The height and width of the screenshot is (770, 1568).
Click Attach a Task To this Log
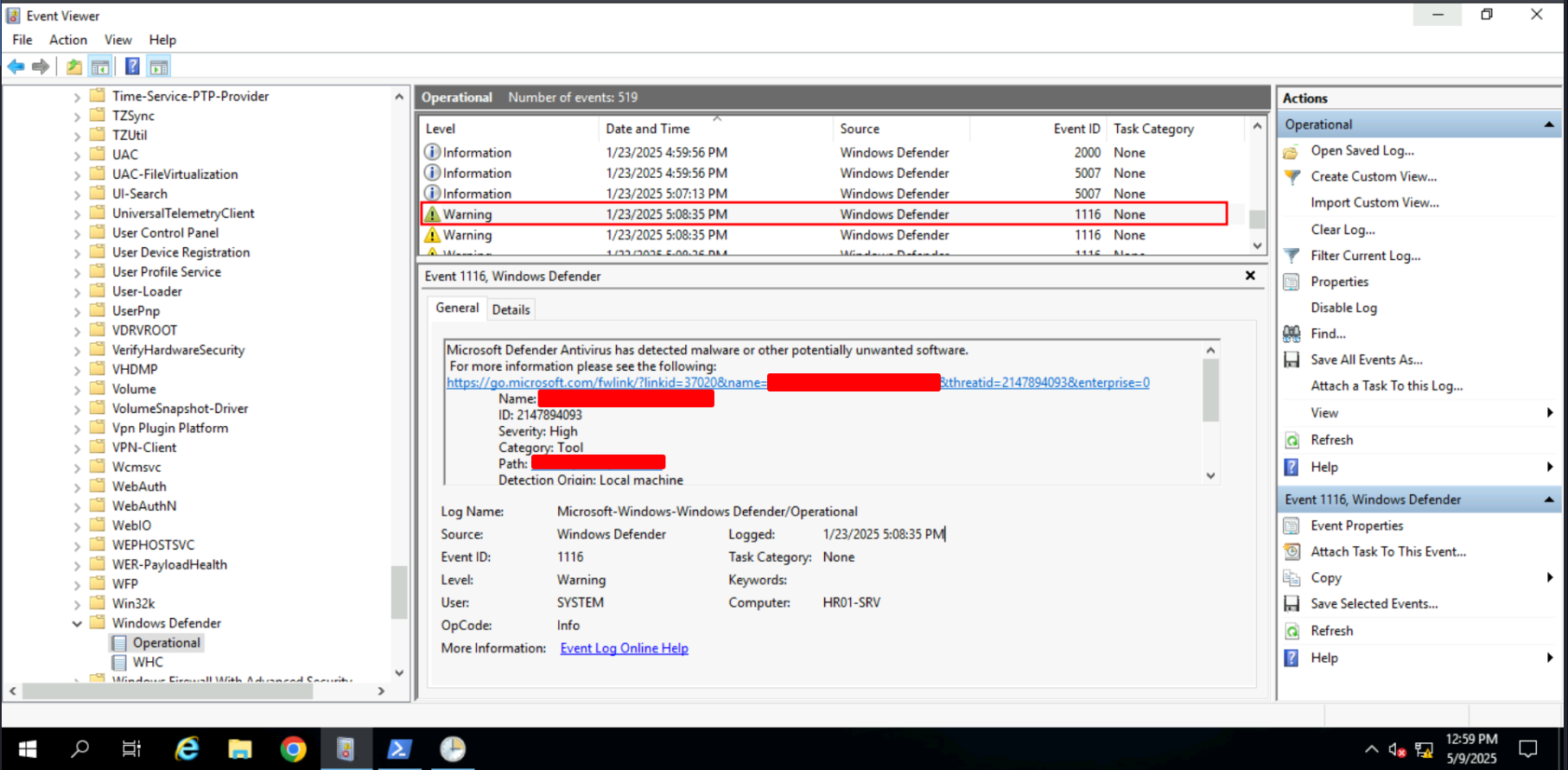[x=1387, y=386]
